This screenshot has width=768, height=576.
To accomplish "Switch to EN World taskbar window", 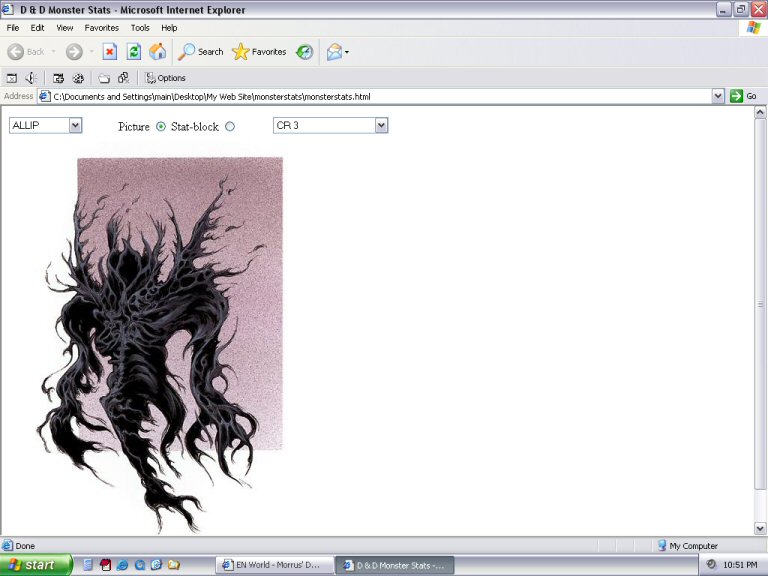I will [274, 565].
